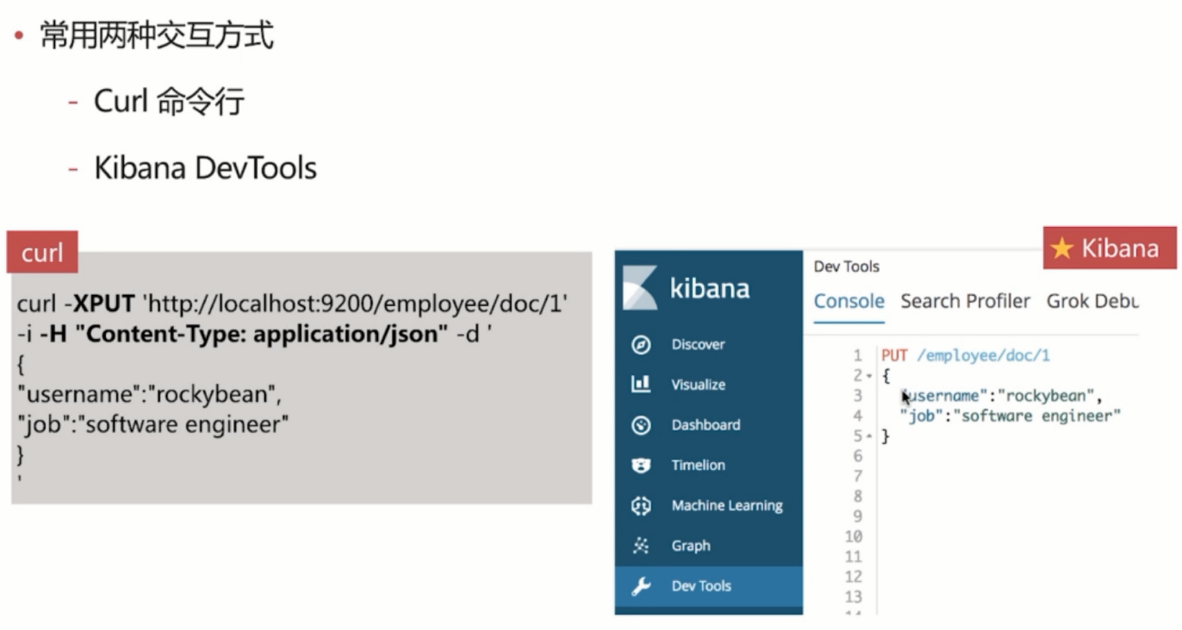This screenshot has height=630, width=1182.
Task: Select the Grok Debugger tab
Action: (x=1092, y=301)
